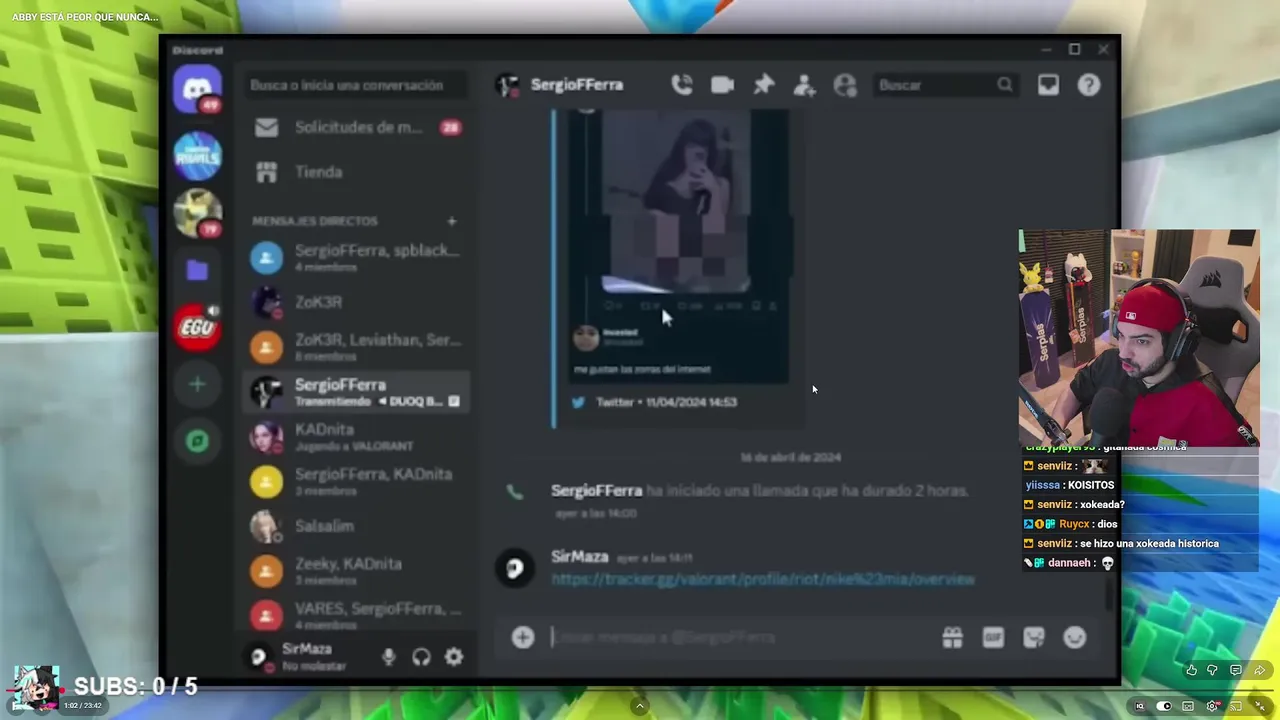The width and height of the screenshot is (1280, 720).
Task: Click SergioFFerra name in call message
Action: click(x=596, y=491)
